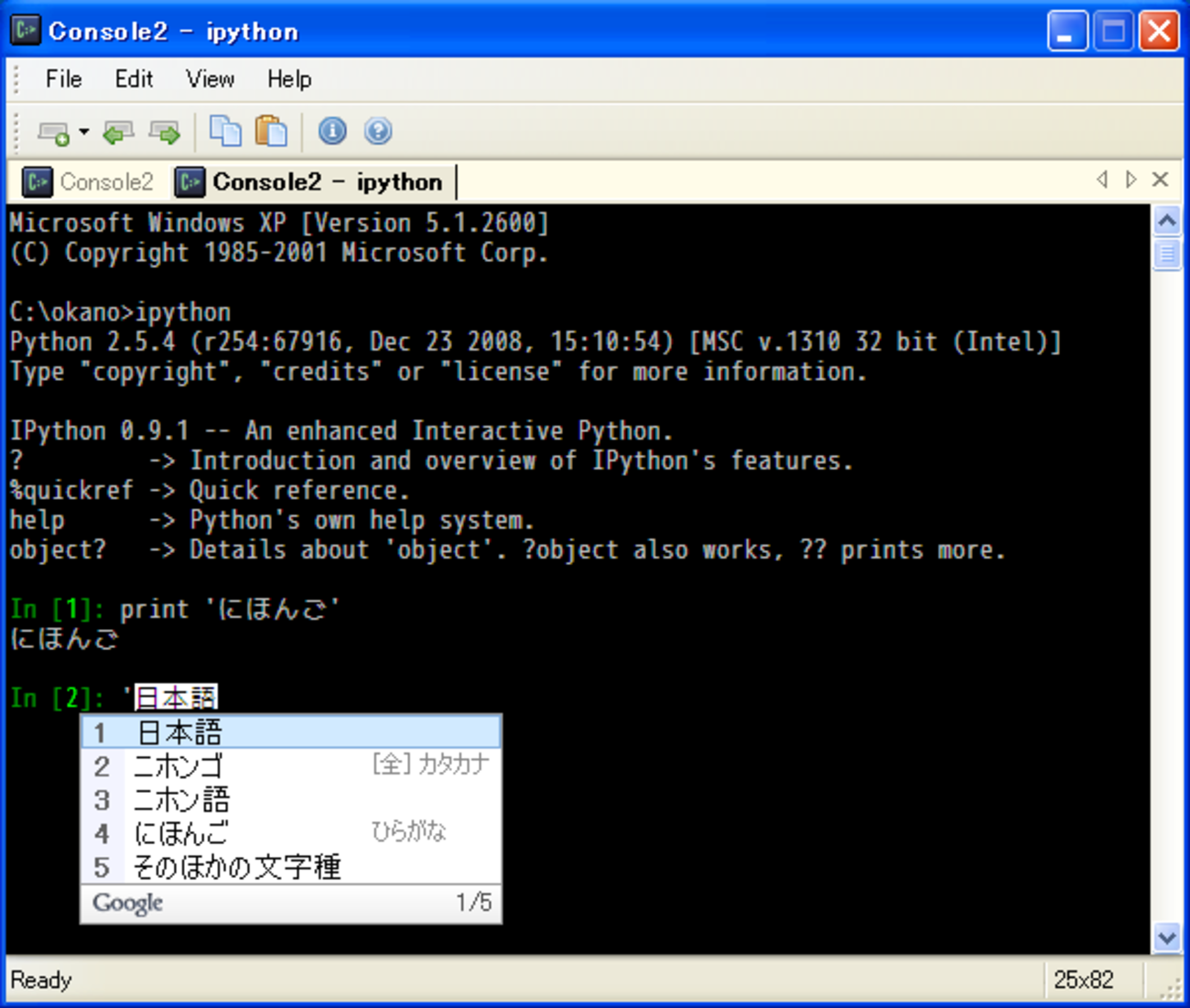
Task: Maximize the Console2 window
Action: pyautogui.click(x=1113, y=32)
